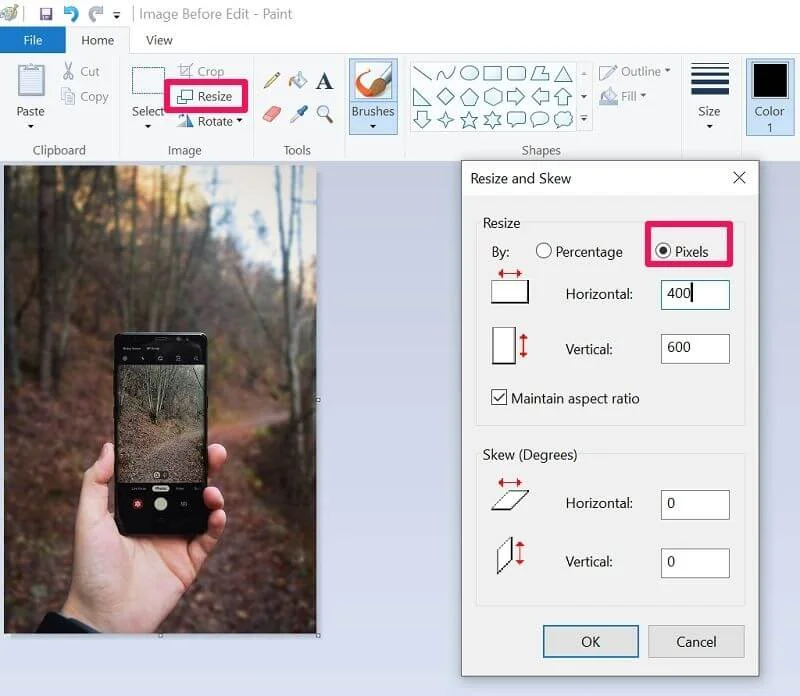Screen dimensions: 800x696
Task: Select the Five-point star shape
Action: pyautogui.click(x=469, y=120)
